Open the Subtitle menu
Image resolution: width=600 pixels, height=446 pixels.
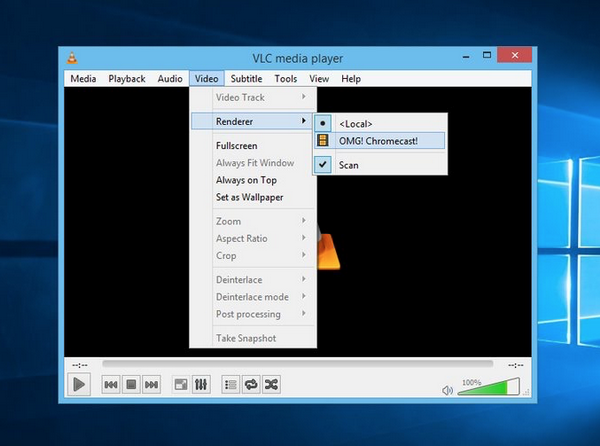246,79
